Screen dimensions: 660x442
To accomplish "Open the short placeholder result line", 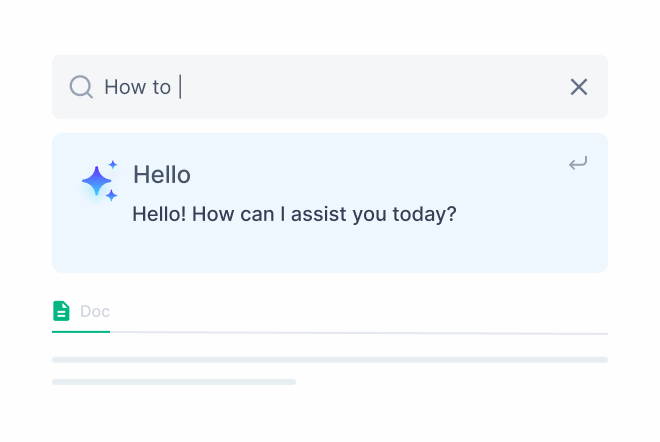I will click(x=174, y=381).
